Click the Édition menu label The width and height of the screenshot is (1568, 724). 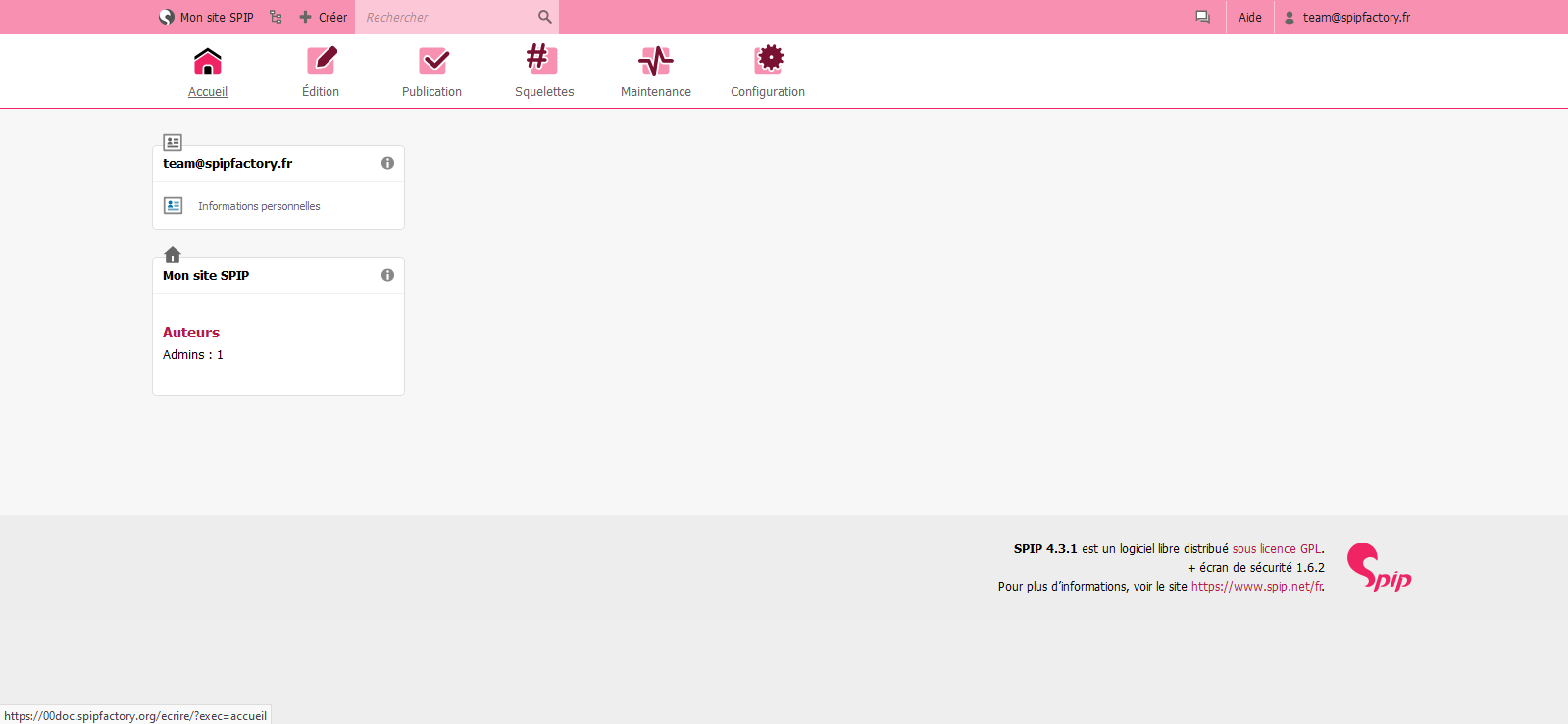pyautogui.click(x=321, y=92)
